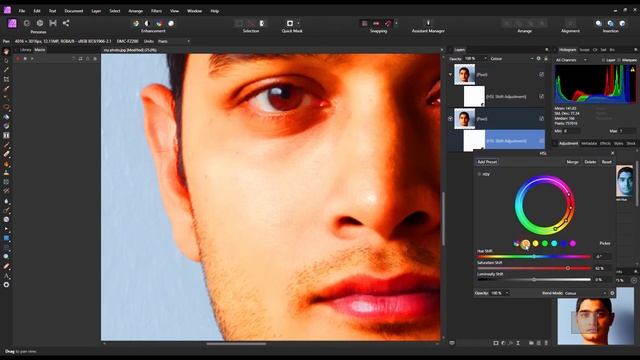Open the Export Persona
This screenshot has width=640, height=360.
pyautogui.click(x=66, y=23)
